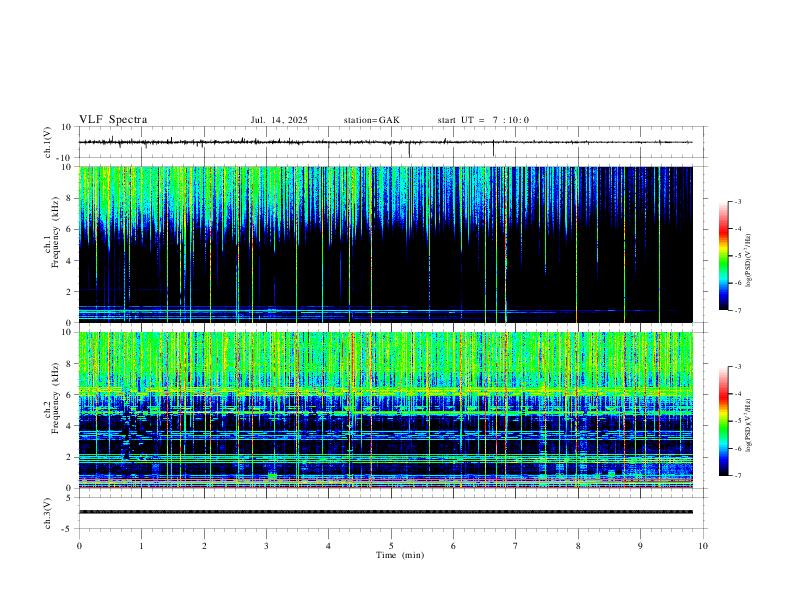792x612 pixels.
Task: Click the time axis tick label '5'
Action: pyautogui.click(x=391, y=546)
